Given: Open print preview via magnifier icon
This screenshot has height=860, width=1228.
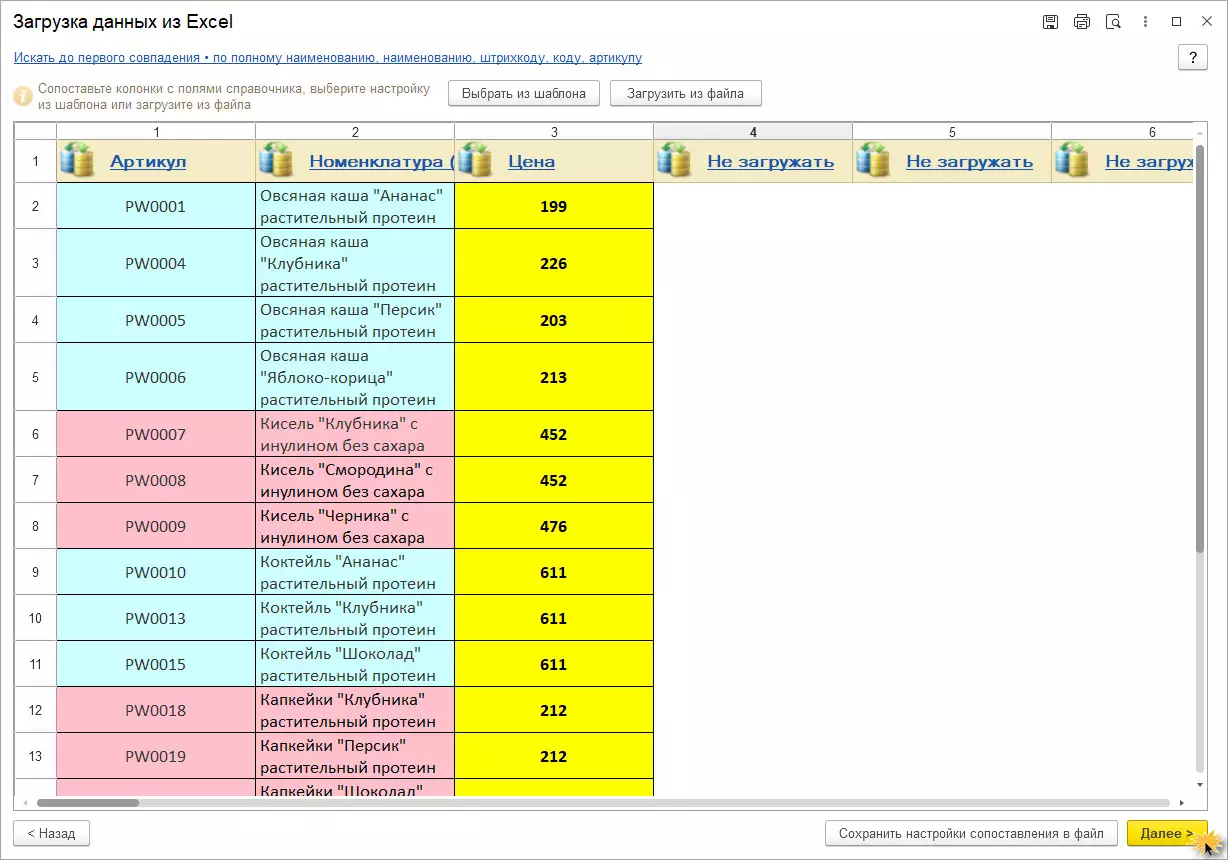Looking at the screenshot, I should click(1113, 22).
